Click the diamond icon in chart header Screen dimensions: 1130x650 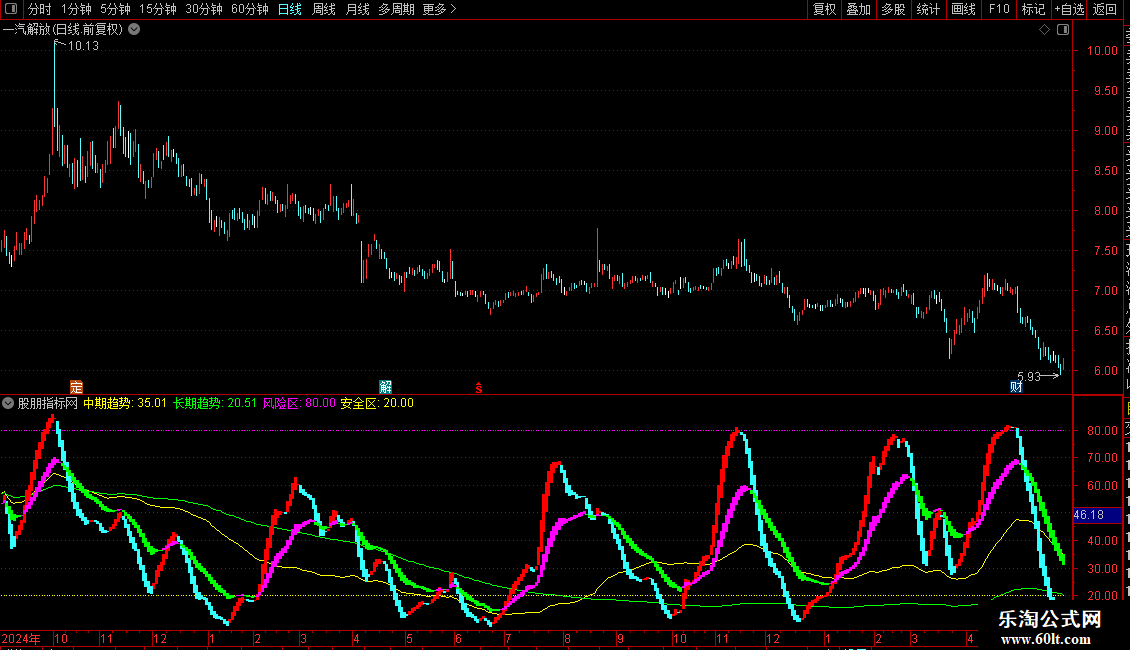coord(1044,30)
